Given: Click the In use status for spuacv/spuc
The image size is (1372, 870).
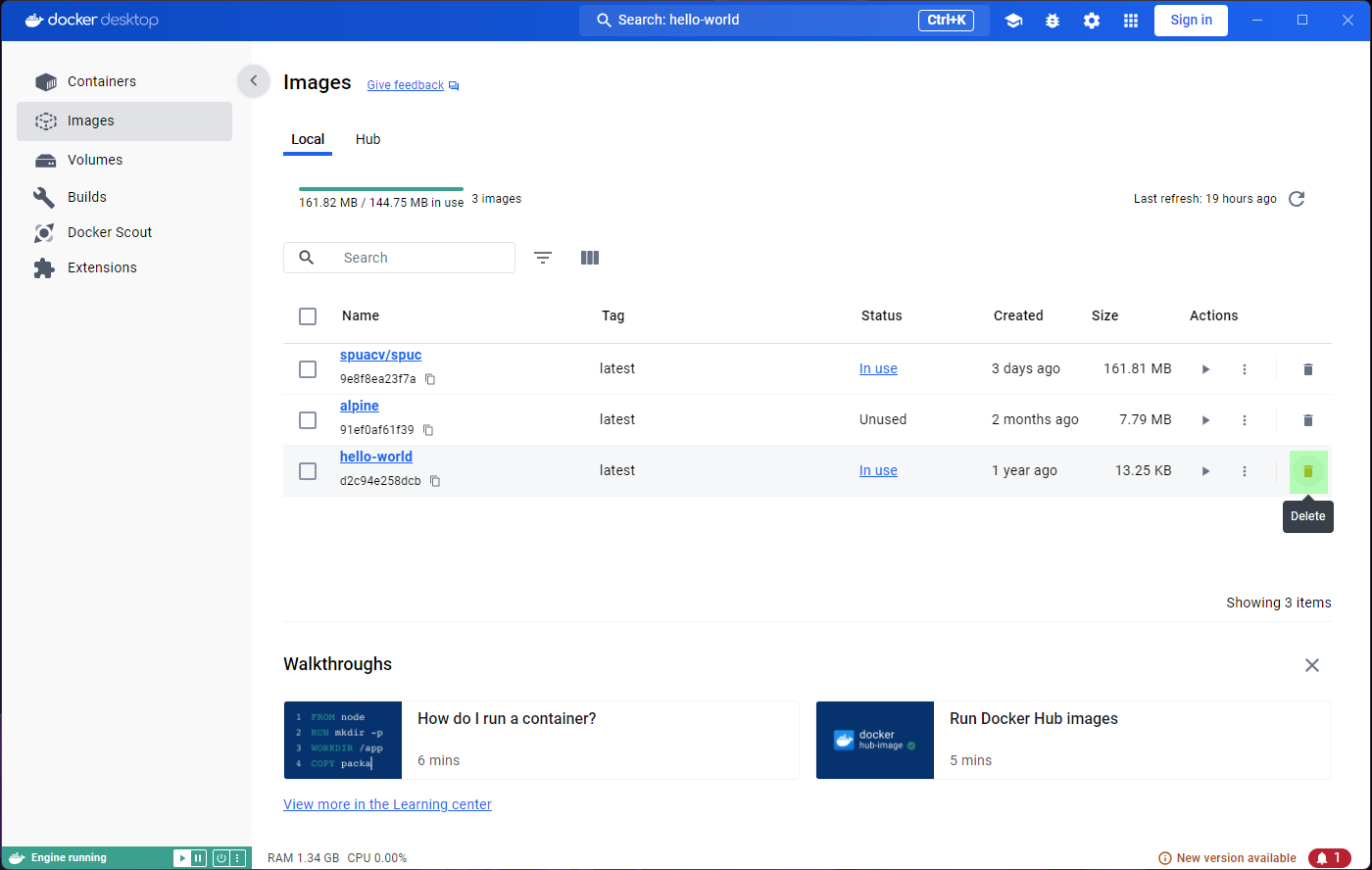Looking at the screenshot, I should pyautogui.click(x=878, y=368).
